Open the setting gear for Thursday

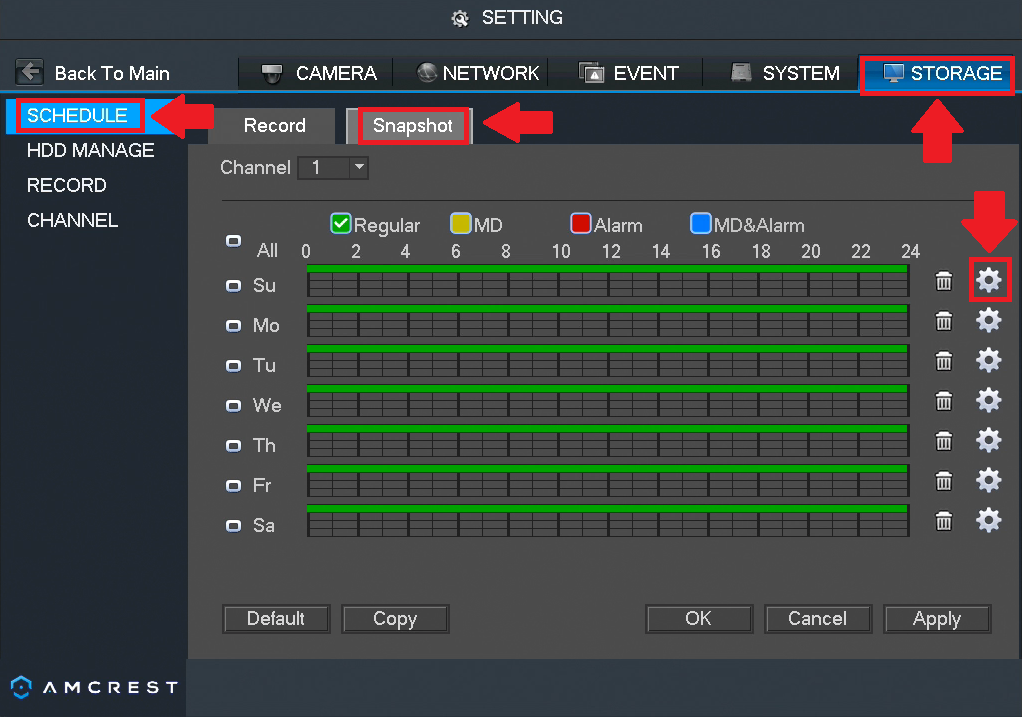pos(989,441)
